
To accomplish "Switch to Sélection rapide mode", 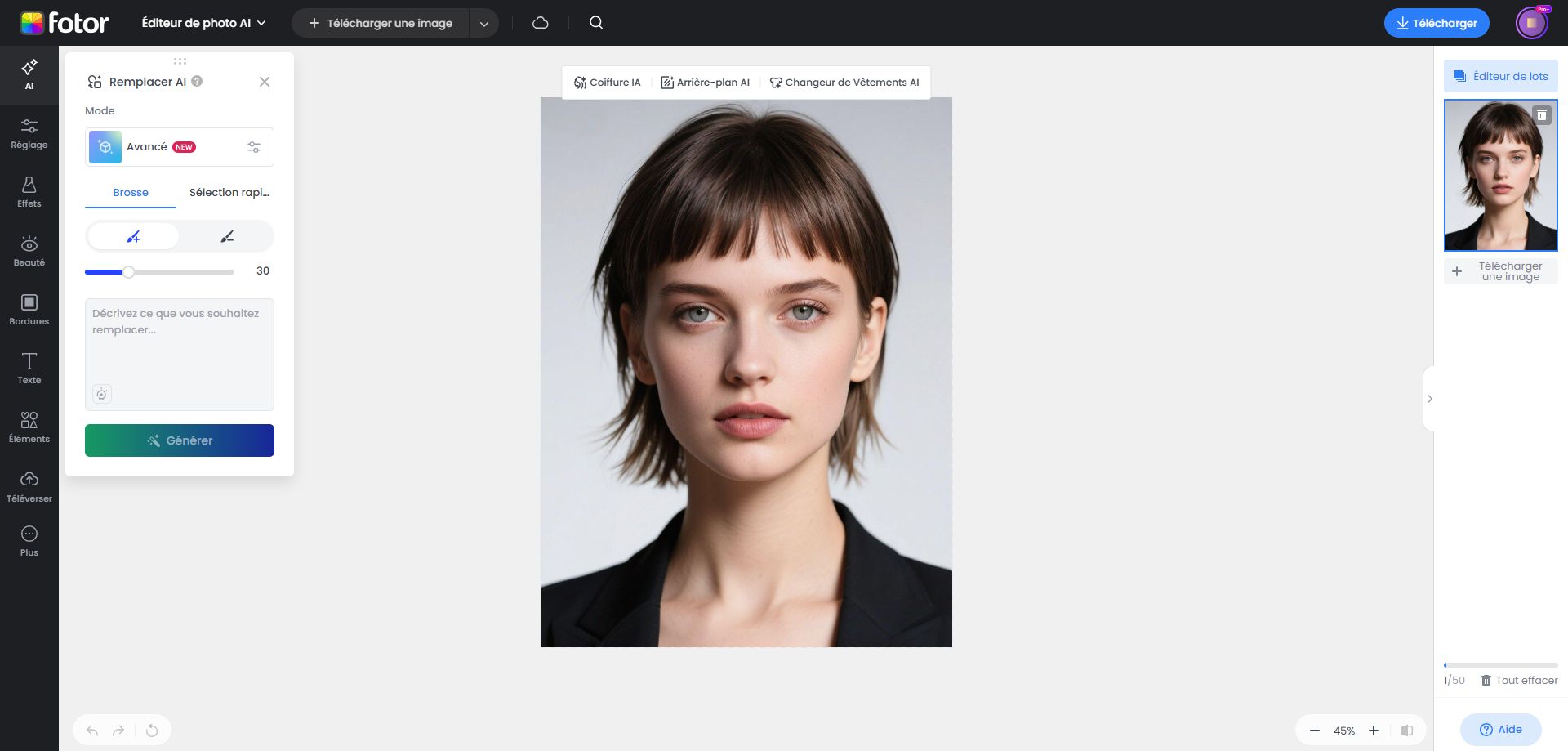I will [x=229, y=192].
